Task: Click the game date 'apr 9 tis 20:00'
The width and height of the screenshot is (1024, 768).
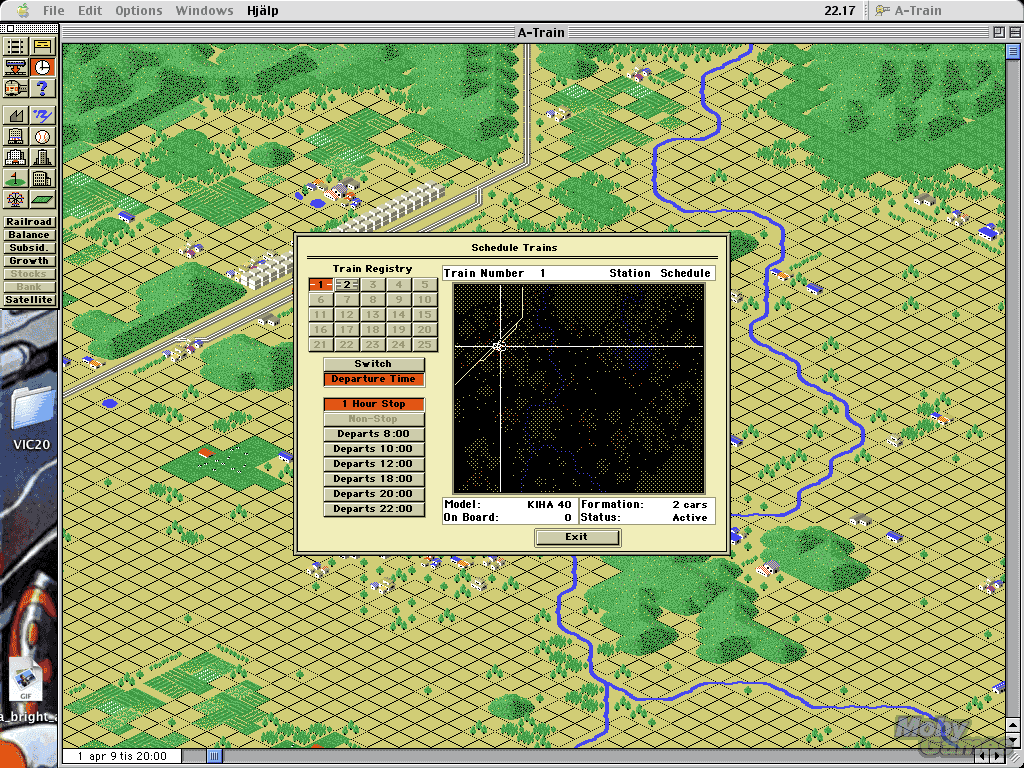Action: click(x=127, y=756)
